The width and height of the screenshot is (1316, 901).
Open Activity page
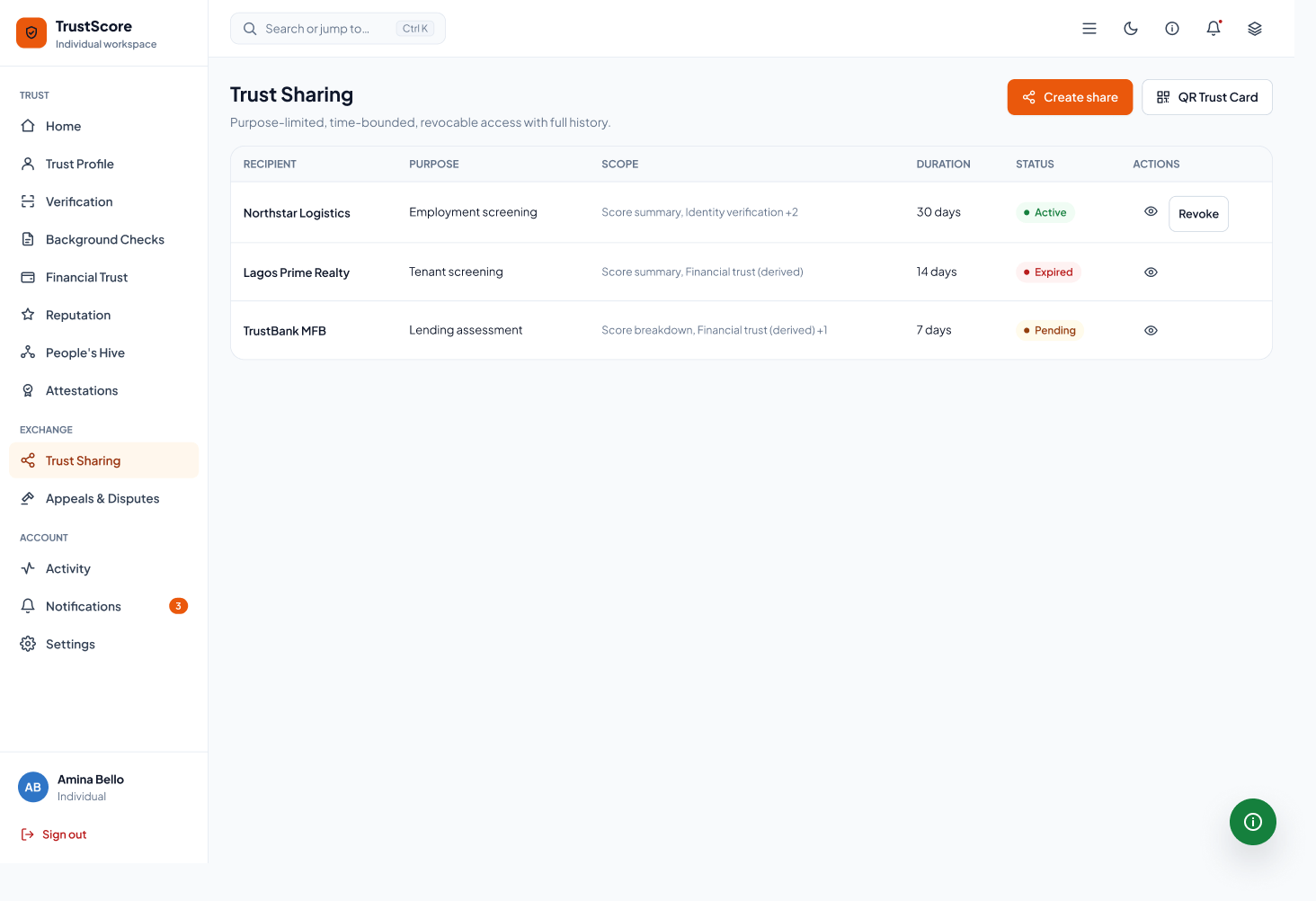[x=103, y=568]
